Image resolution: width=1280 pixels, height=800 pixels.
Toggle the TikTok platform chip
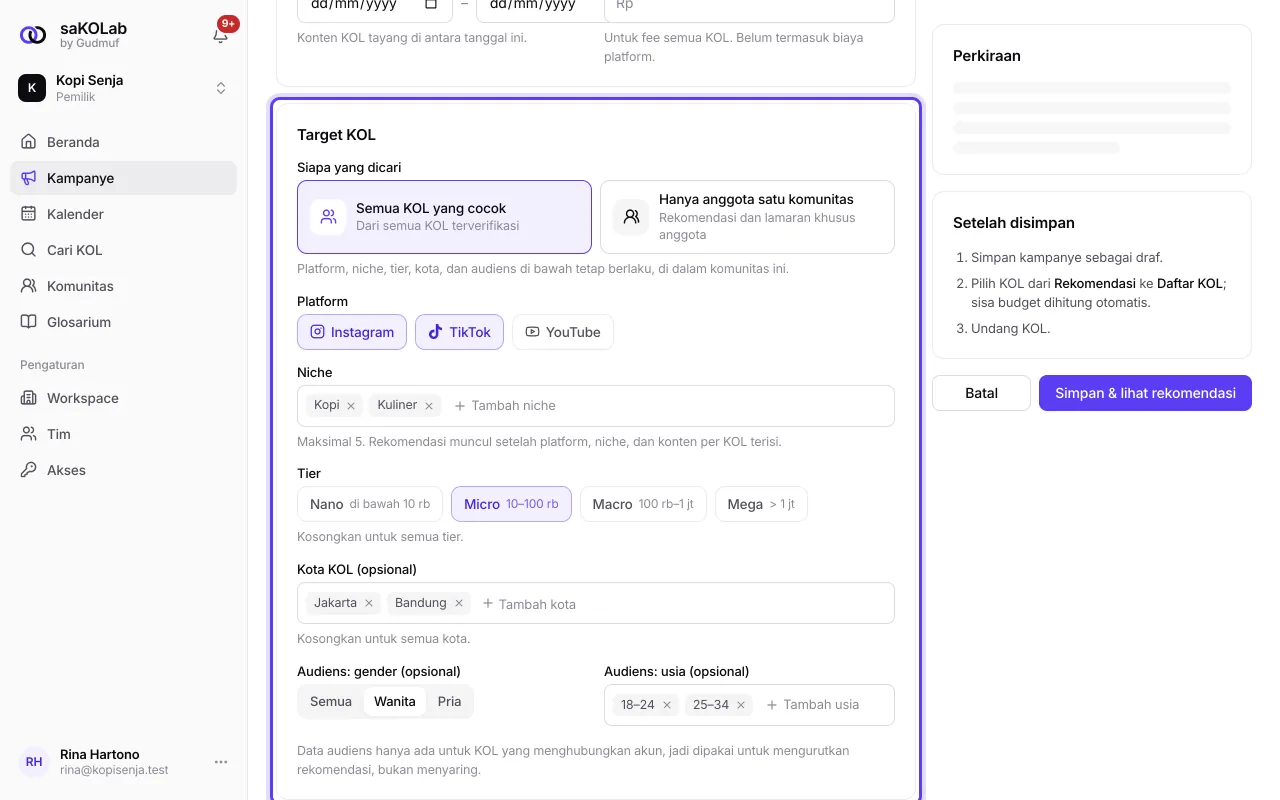(x=459, y=332)
